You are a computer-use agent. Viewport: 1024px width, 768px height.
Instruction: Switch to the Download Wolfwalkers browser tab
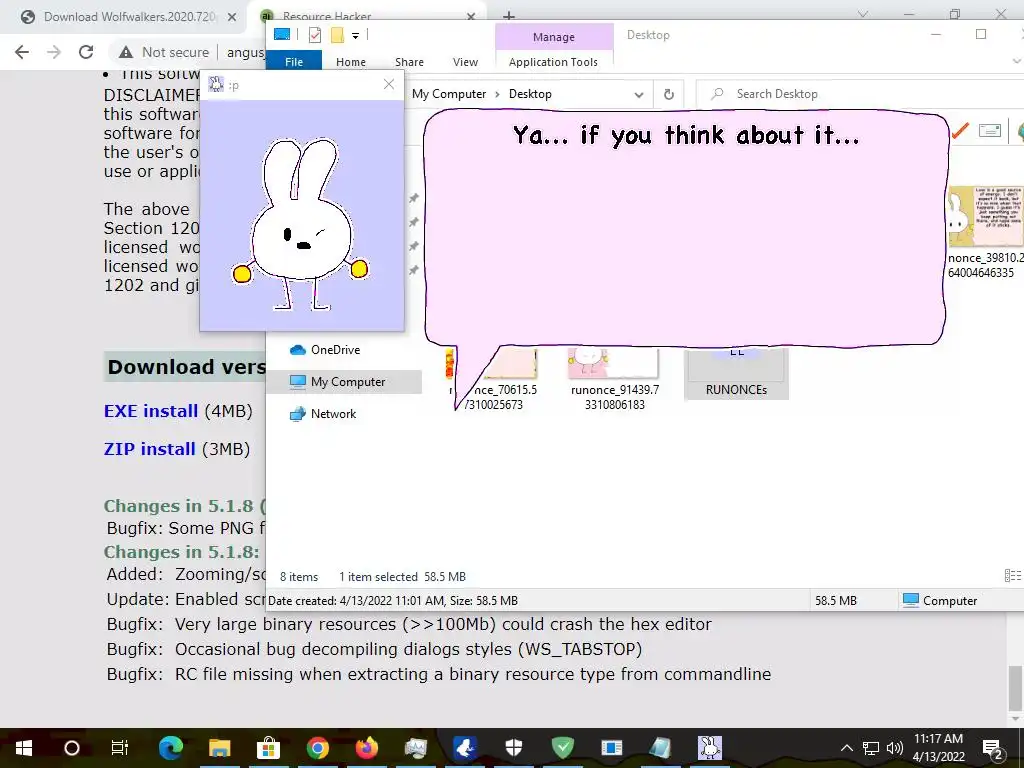click(123, 17)
